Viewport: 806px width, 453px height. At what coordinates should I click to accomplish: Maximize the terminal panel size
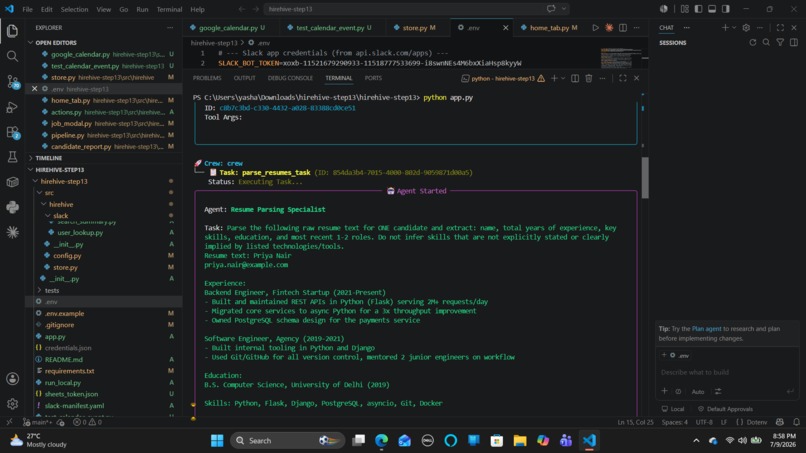623,78
